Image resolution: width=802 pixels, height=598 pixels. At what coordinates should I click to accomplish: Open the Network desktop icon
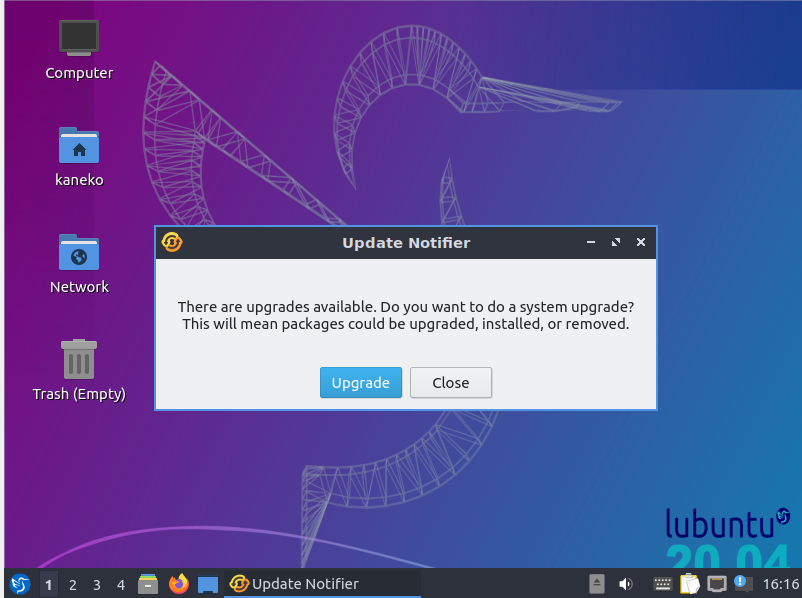pyautogui.click(x=79, y=263)
